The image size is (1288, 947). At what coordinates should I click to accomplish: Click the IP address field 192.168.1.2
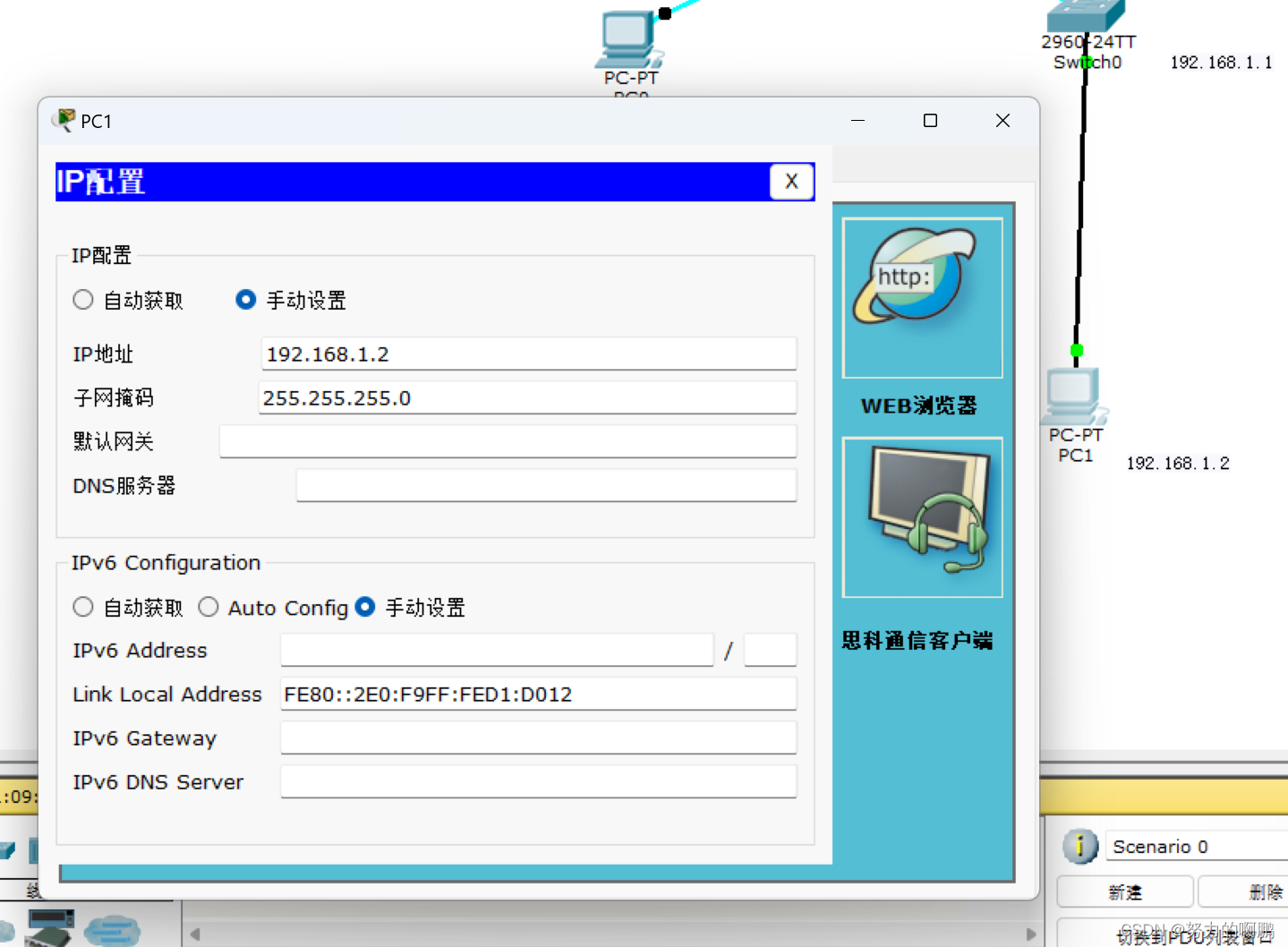[528, 354]
